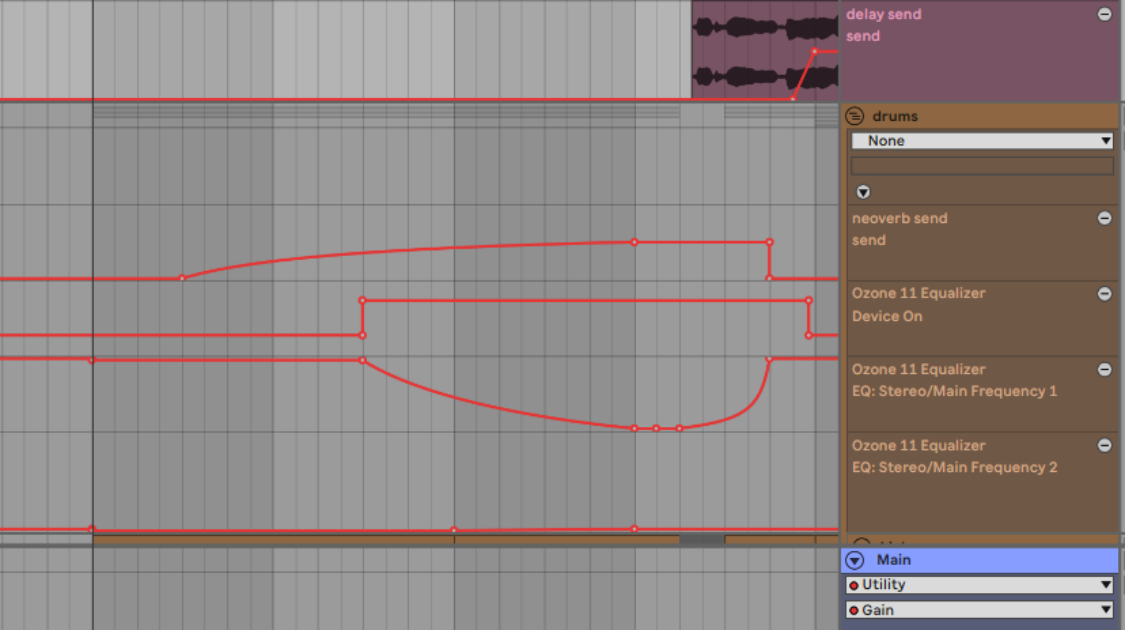
Task: Remove the Stereo/Main Frequency 1 lane
Action: 1104,369
